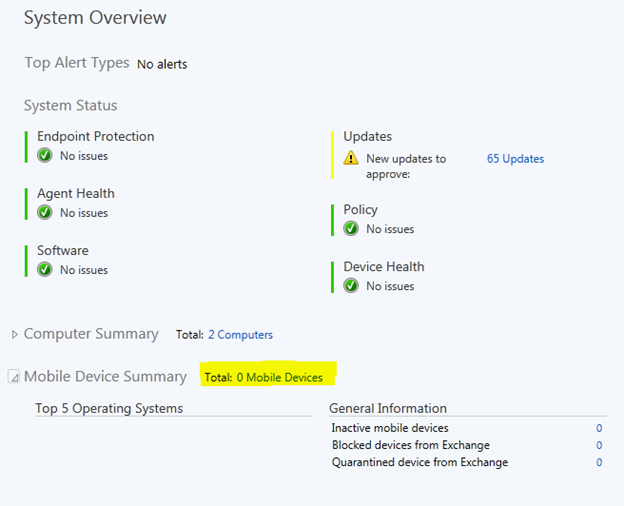This screenshot has height=506, width=624.
Task: Collapse the Mobile Device Summary section
Action: [x=14, y=377]
